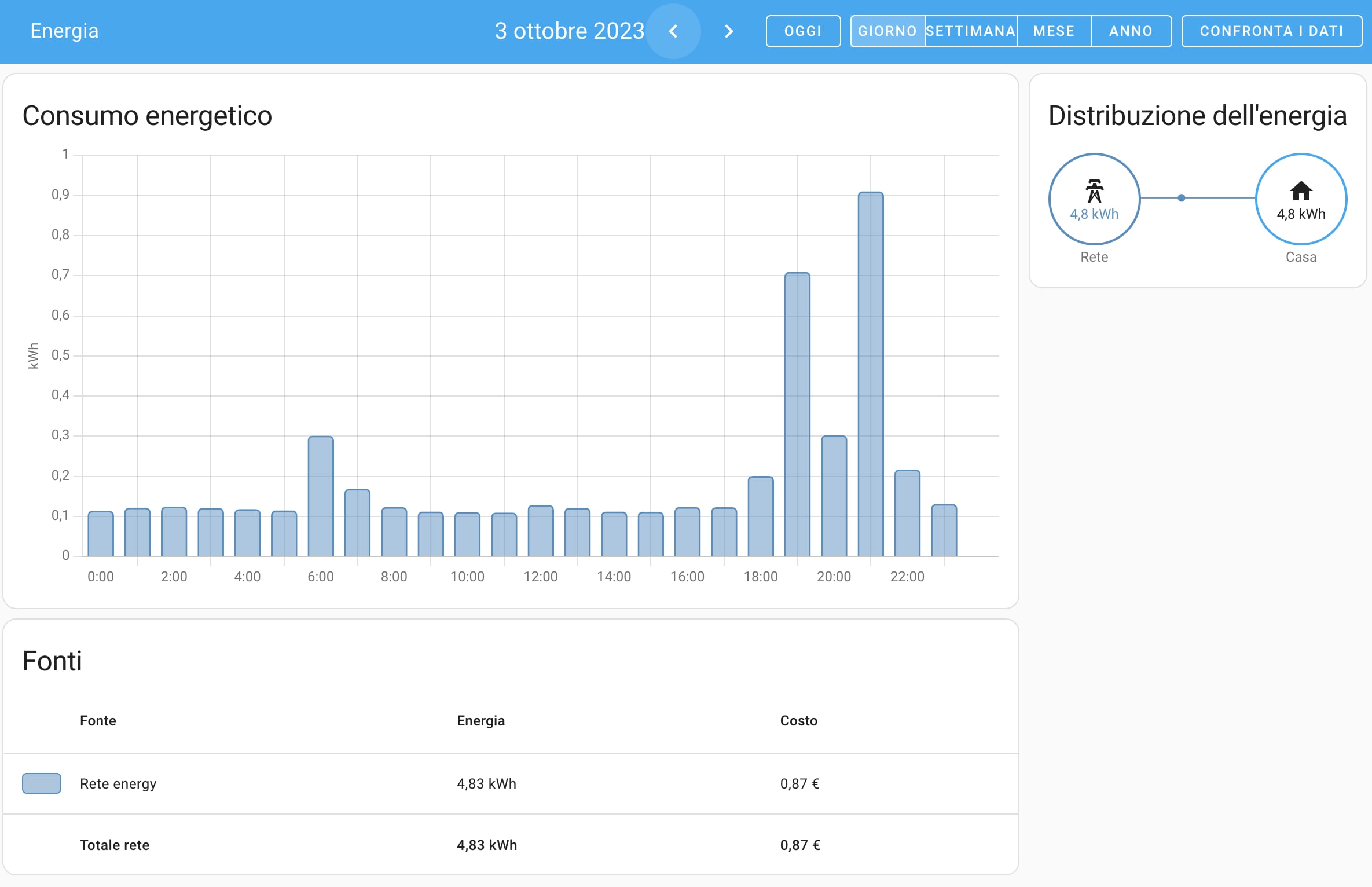Go to the previous day arrow
The width and height of the screenshot is (1372, 887).
coord(673,31)
